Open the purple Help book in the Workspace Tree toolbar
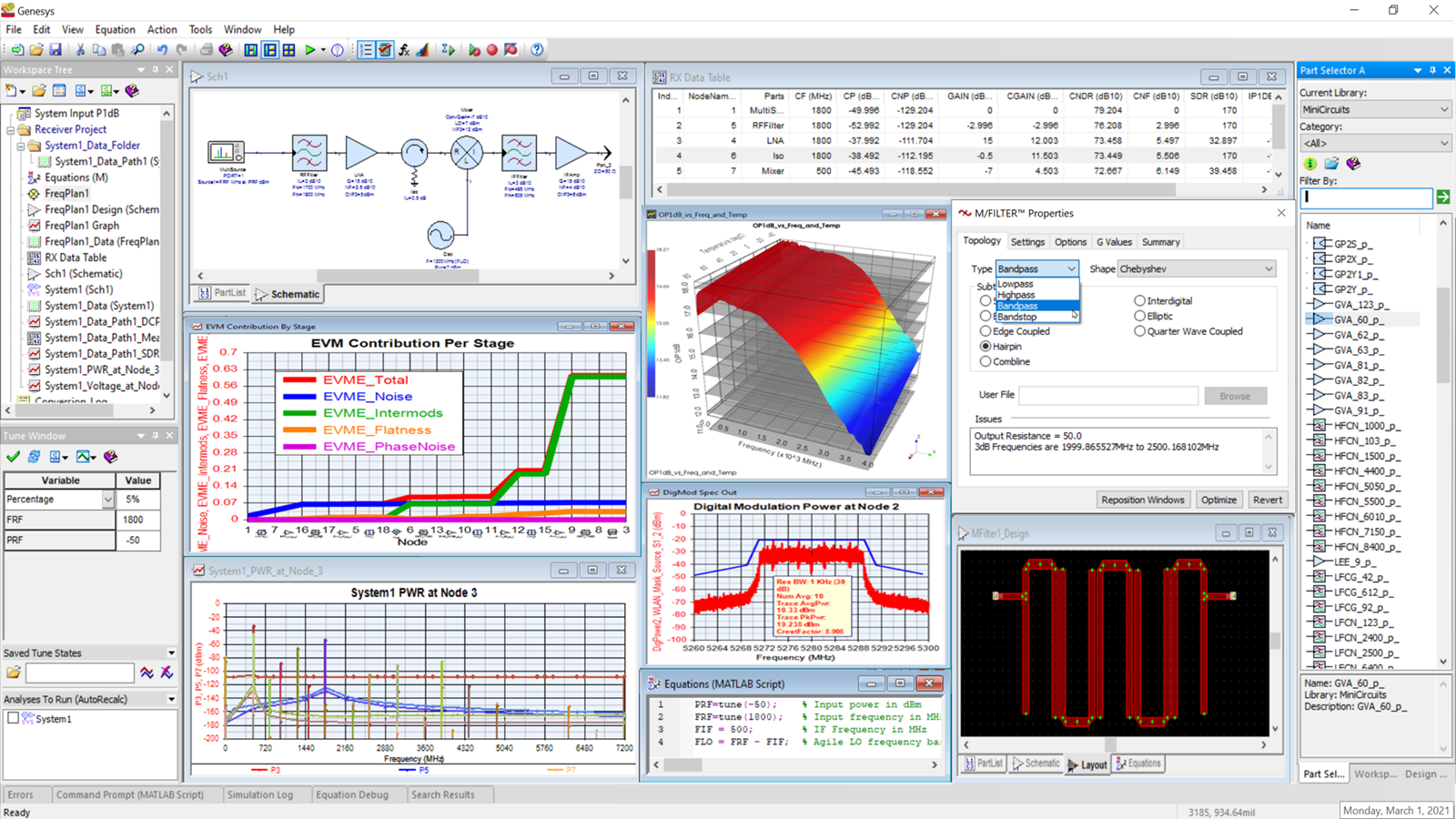1456x819 pixels. [x=132, y=90]
